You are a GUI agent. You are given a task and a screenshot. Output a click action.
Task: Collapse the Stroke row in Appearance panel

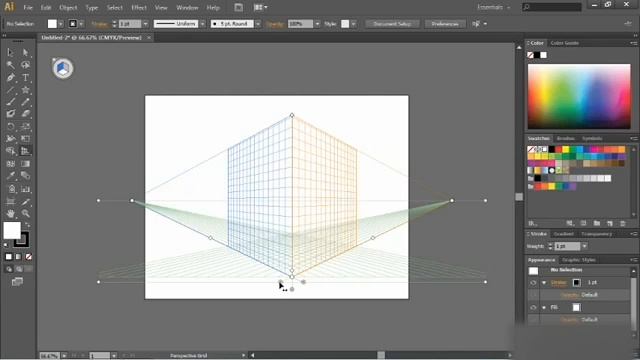pyautogui.click(x=544, y=282)
